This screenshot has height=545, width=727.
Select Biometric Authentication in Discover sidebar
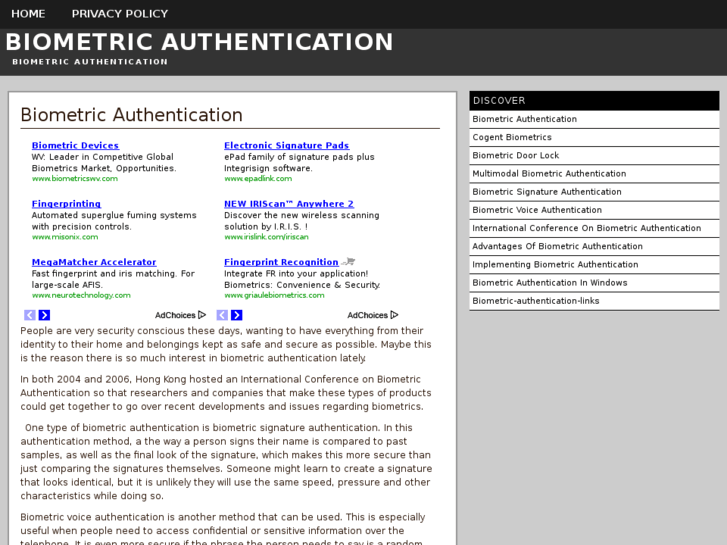594,119
